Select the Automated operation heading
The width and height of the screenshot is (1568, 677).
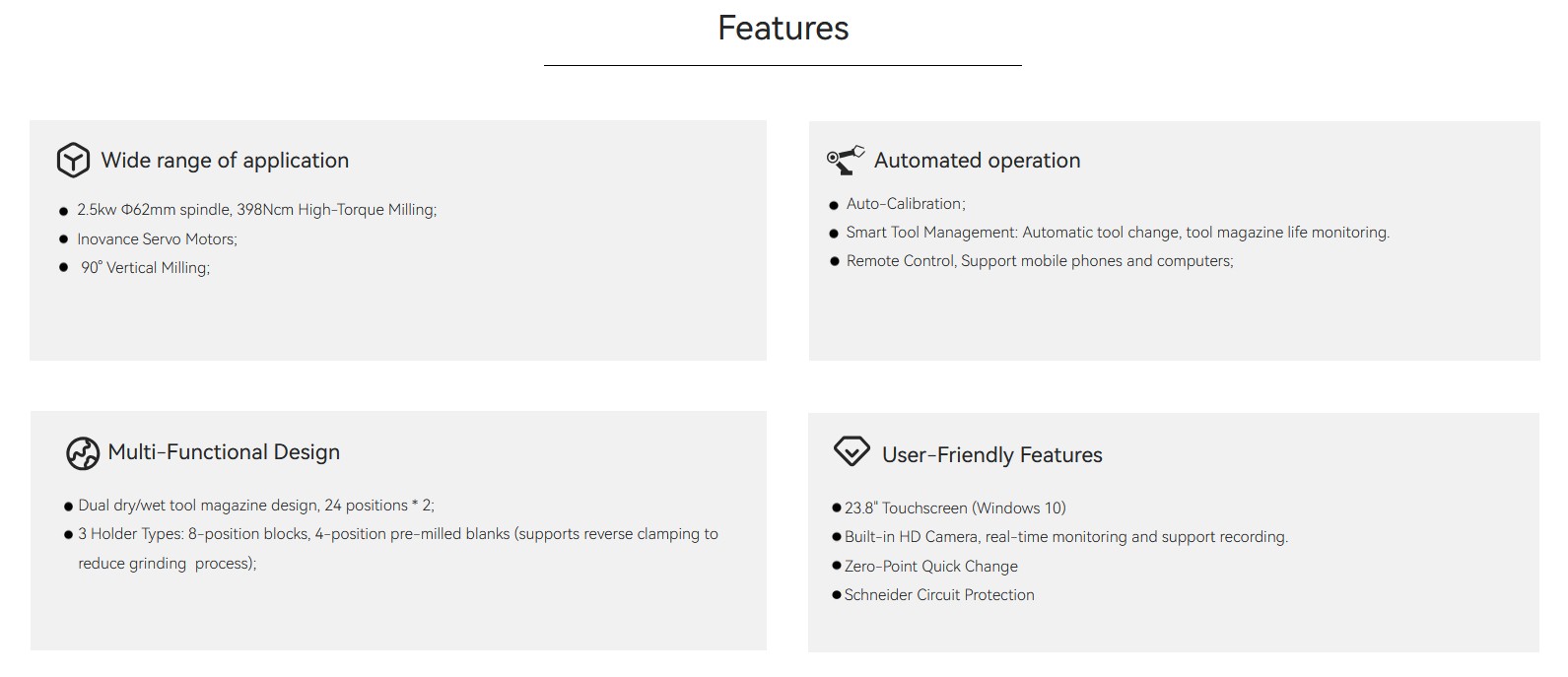(x=977, y=161)
